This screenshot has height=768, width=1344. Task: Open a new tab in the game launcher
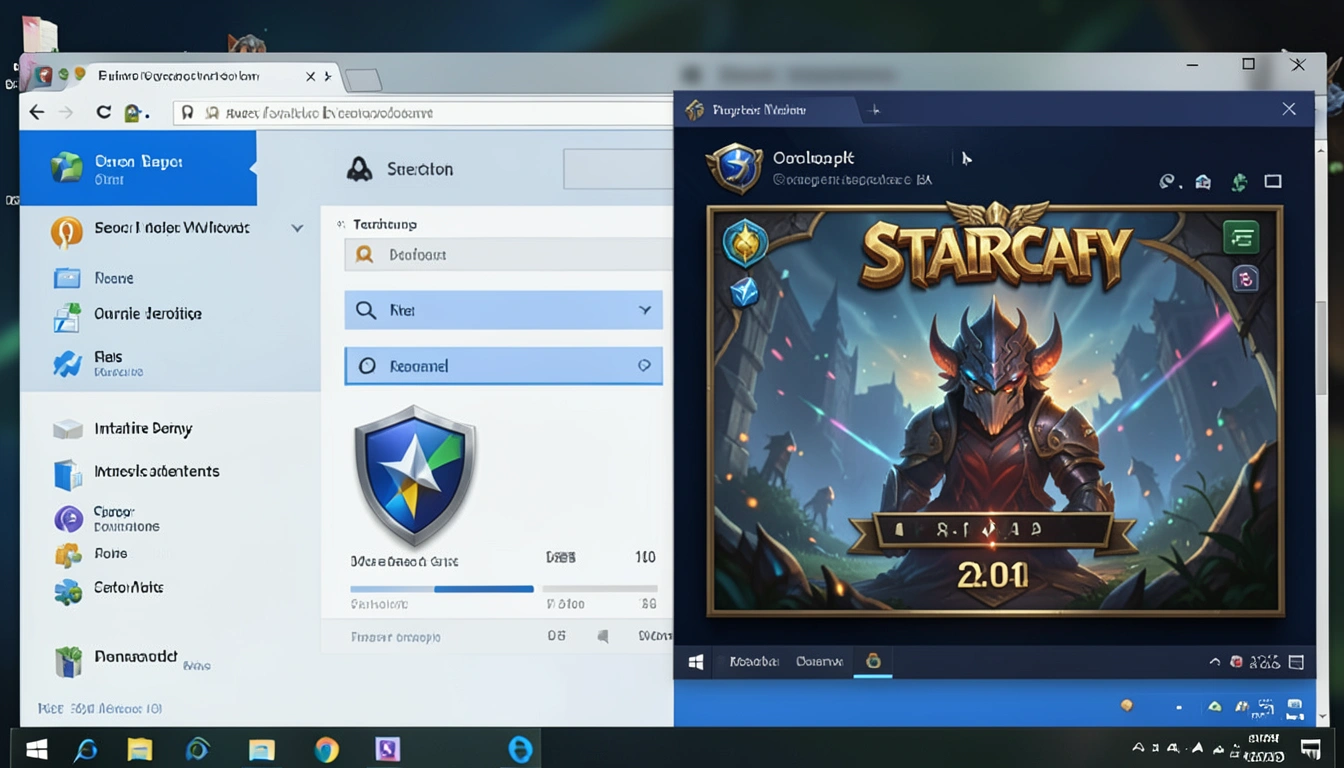coord(877,110)
